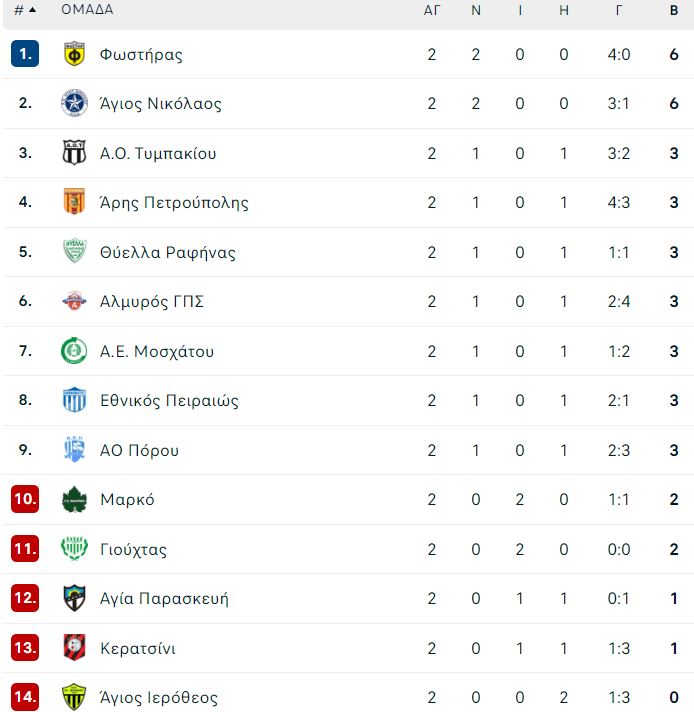The height and width of the screenshot is (712, 694).
Task: Select the ΟΜΑΔΑ column header
Action: click(x=87, y=10)
